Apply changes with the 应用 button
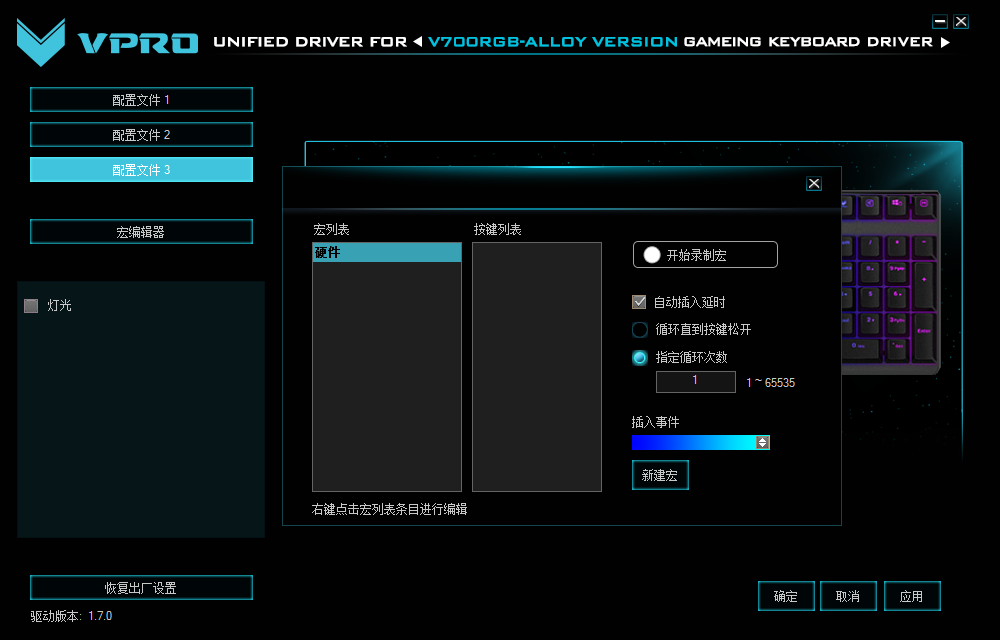1000x640 pixels. click(x=912, y=595)
